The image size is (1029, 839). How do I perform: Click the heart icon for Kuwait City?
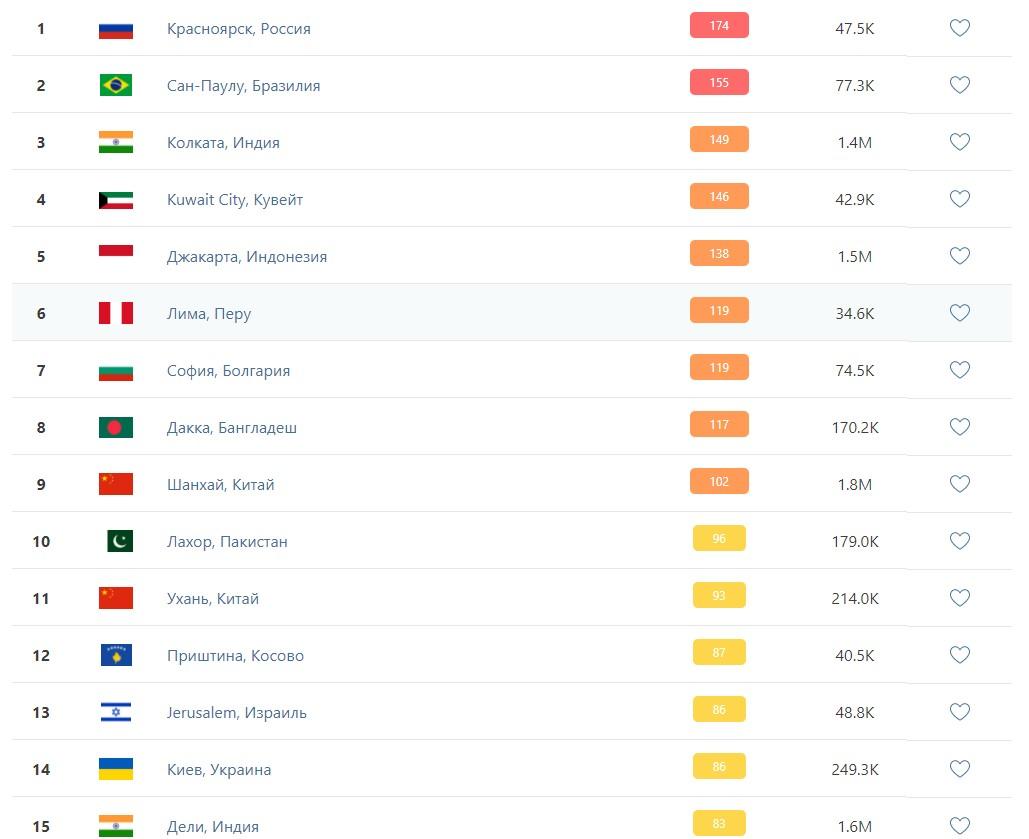coord(959,199)
